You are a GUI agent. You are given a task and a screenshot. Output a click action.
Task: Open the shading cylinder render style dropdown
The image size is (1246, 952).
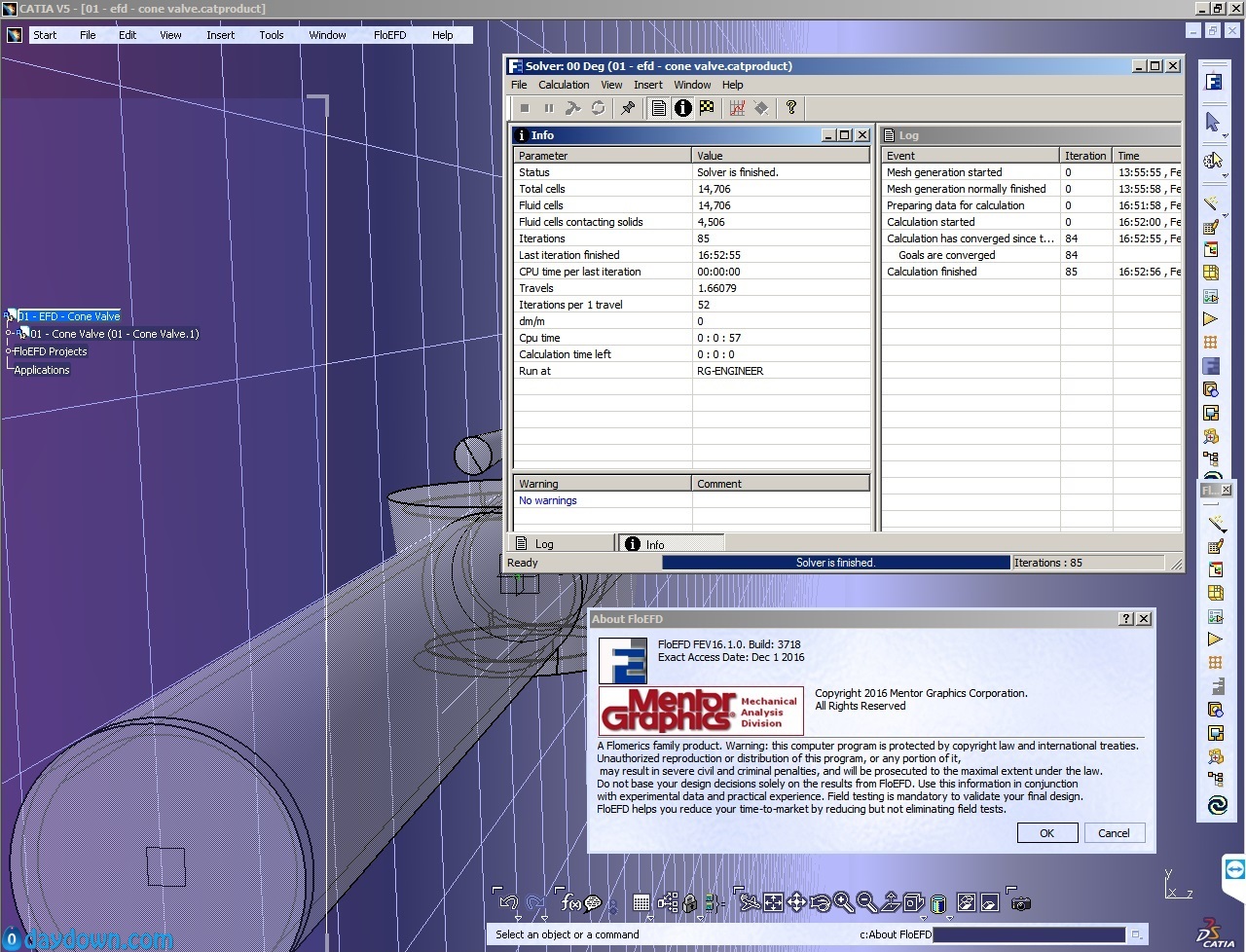coord(950,917)
